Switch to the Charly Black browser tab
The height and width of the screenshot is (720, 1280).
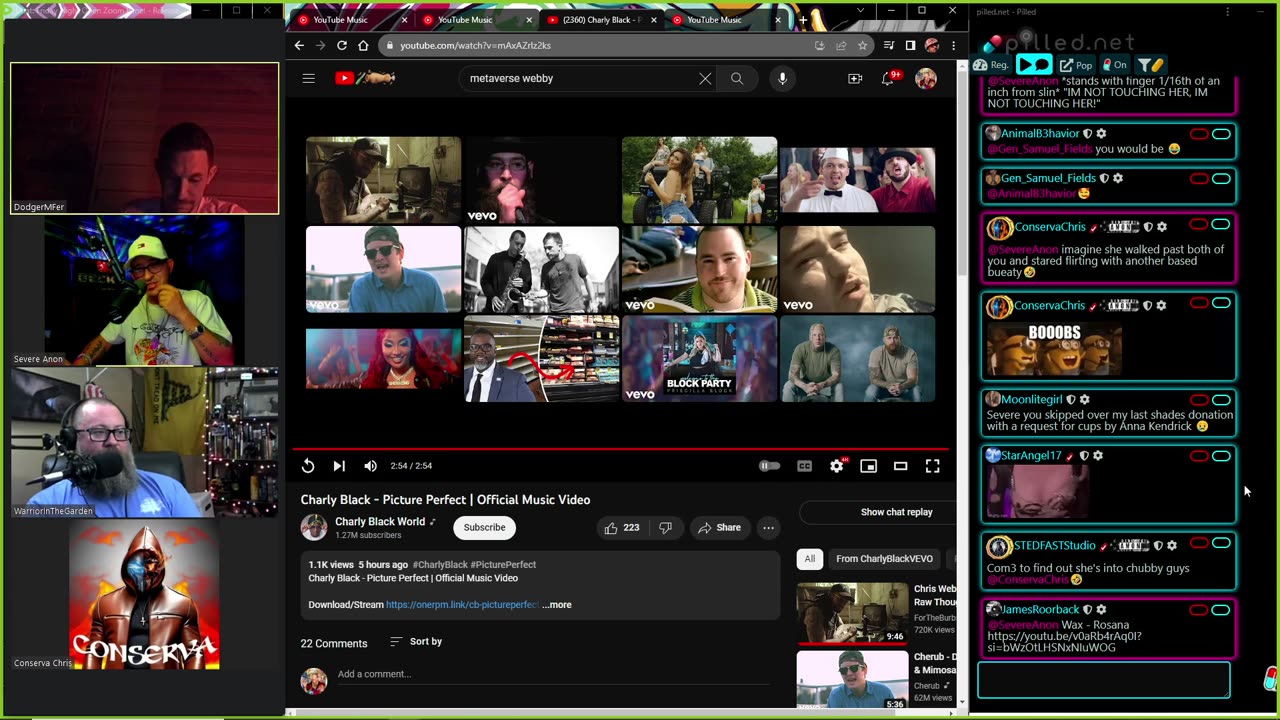595,20
